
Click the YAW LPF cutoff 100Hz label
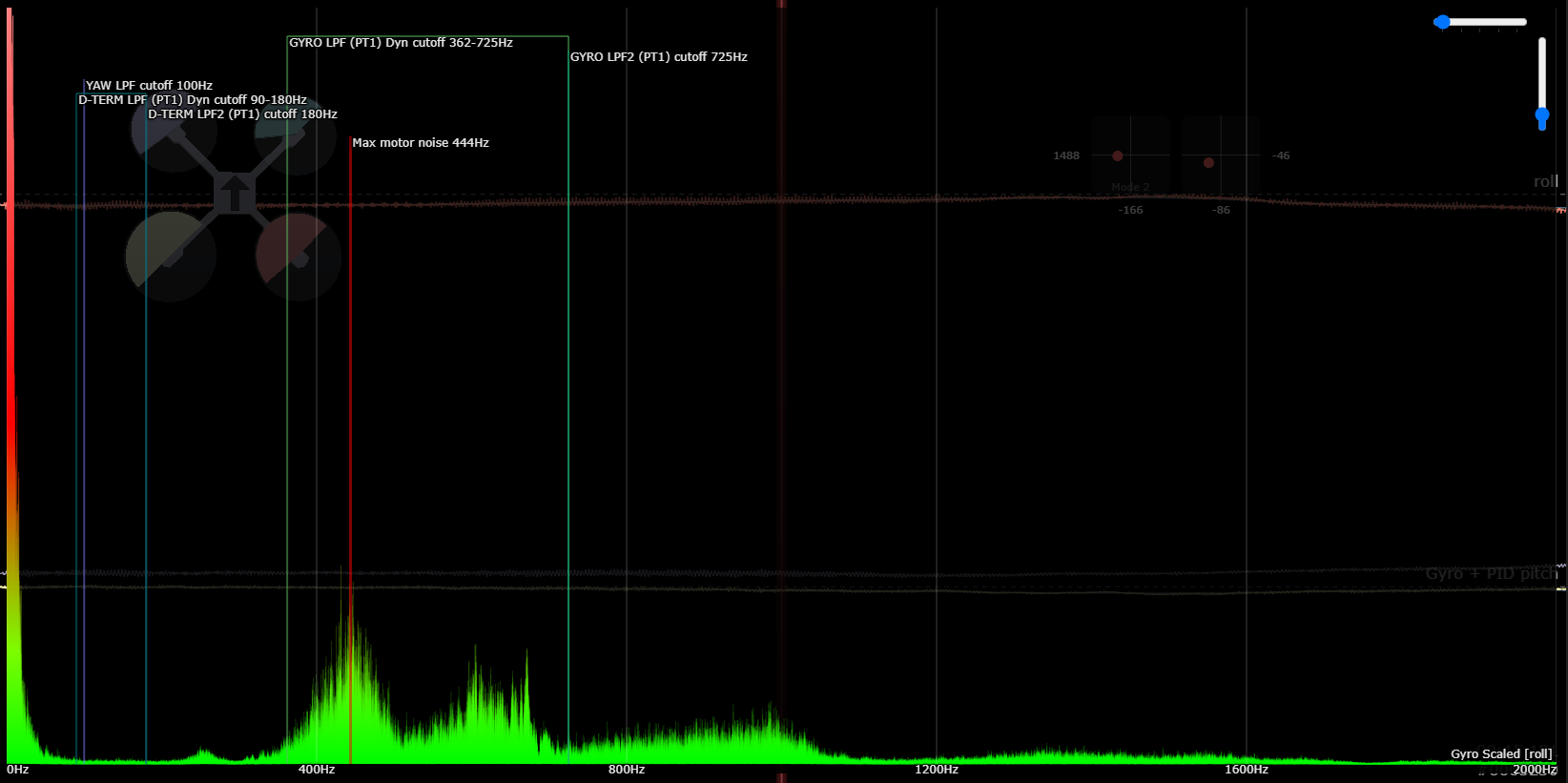(149, 86)
